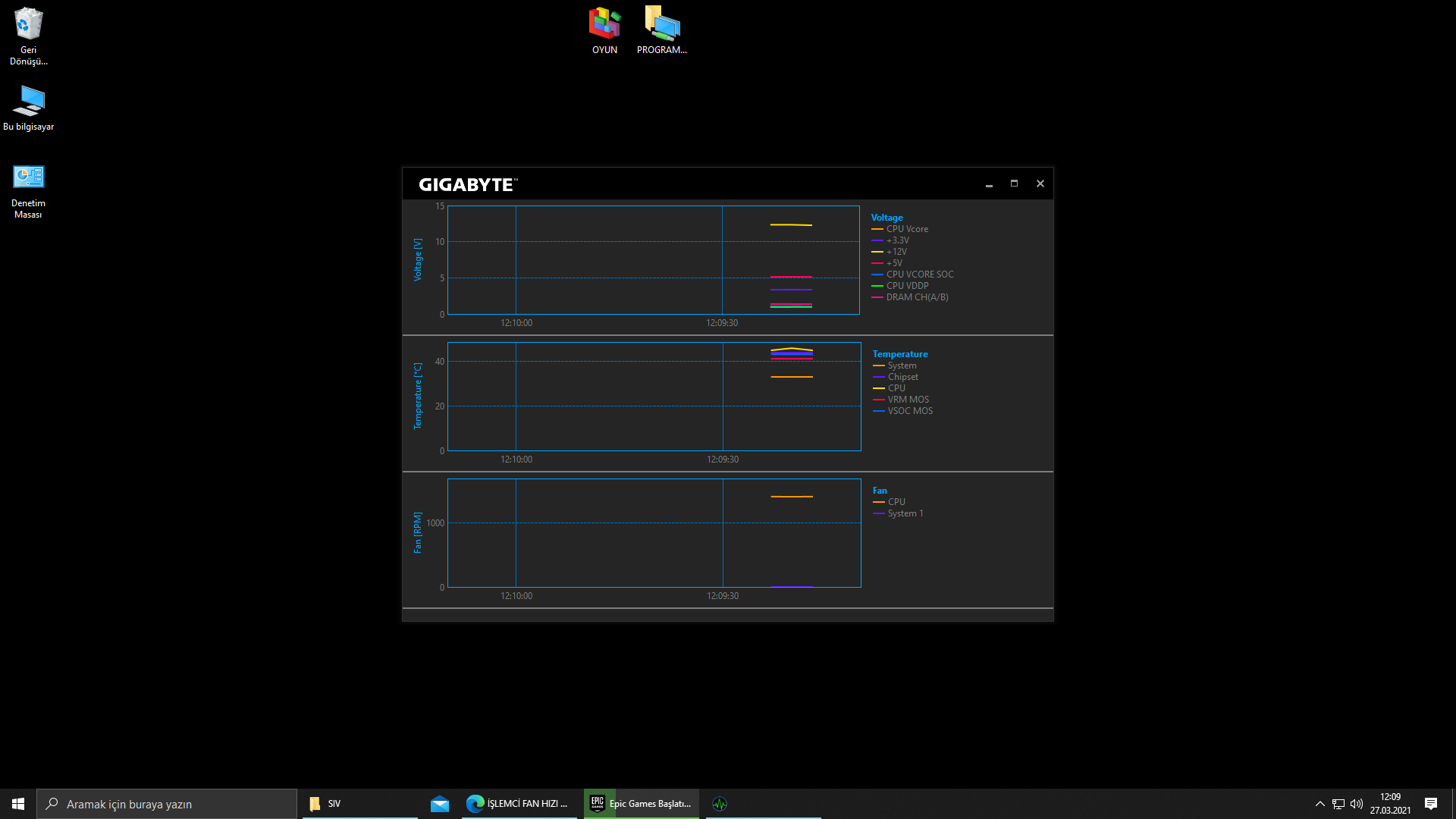
Task: Click 12:10:00 label under Voltage chart
Action: click(x=516, y=322)
